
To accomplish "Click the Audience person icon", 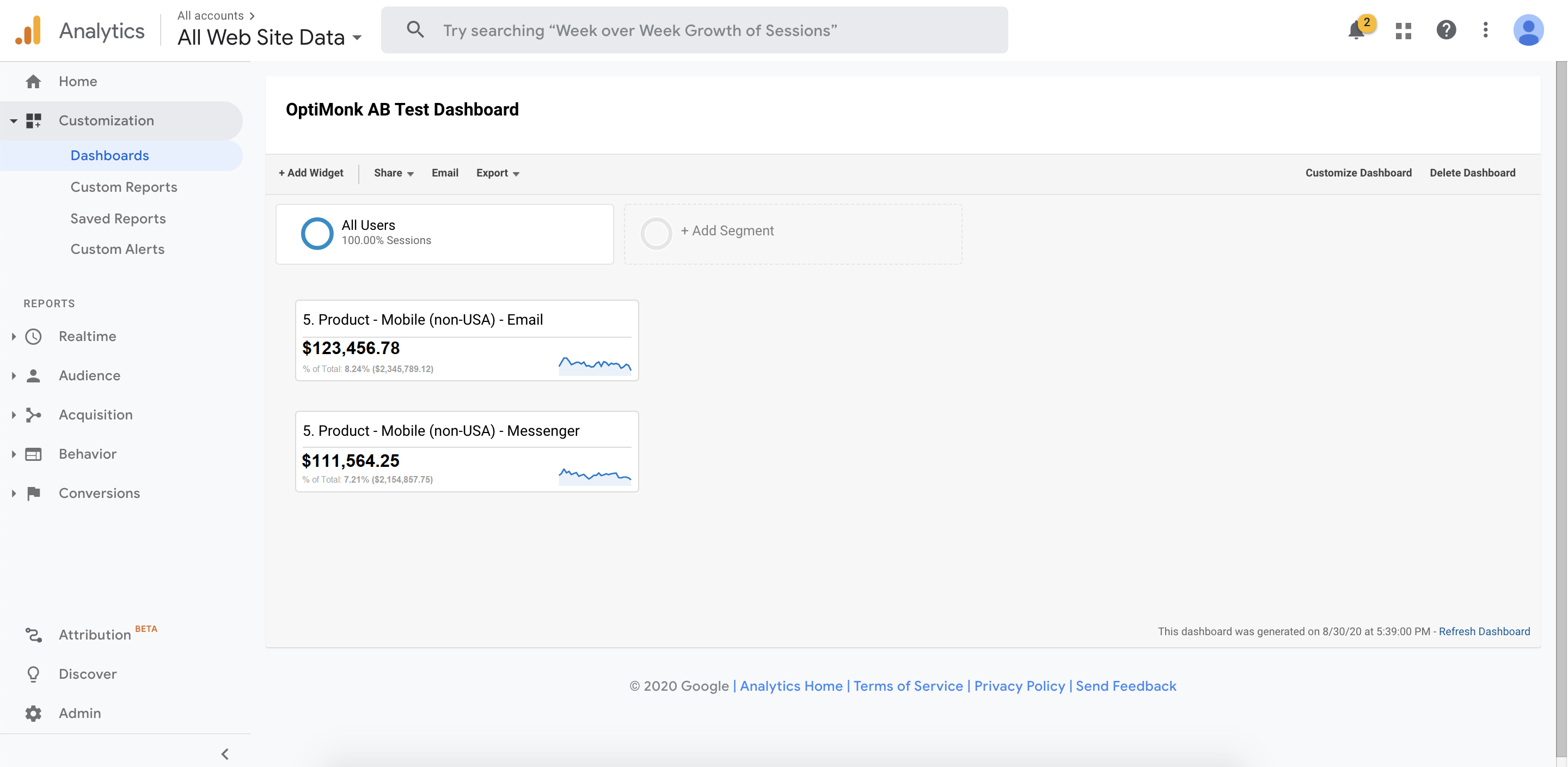I will pyautogui.click(x=33, y=376).
